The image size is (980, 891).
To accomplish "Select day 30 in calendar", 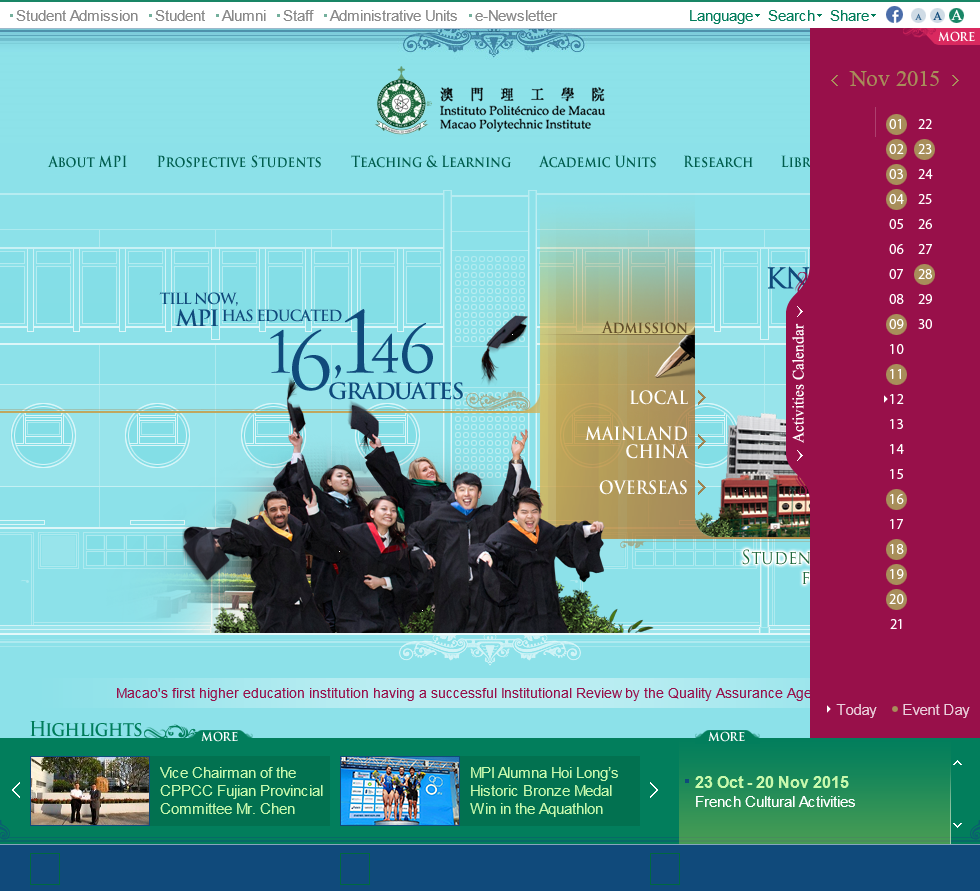I will (x=925, y=324).
